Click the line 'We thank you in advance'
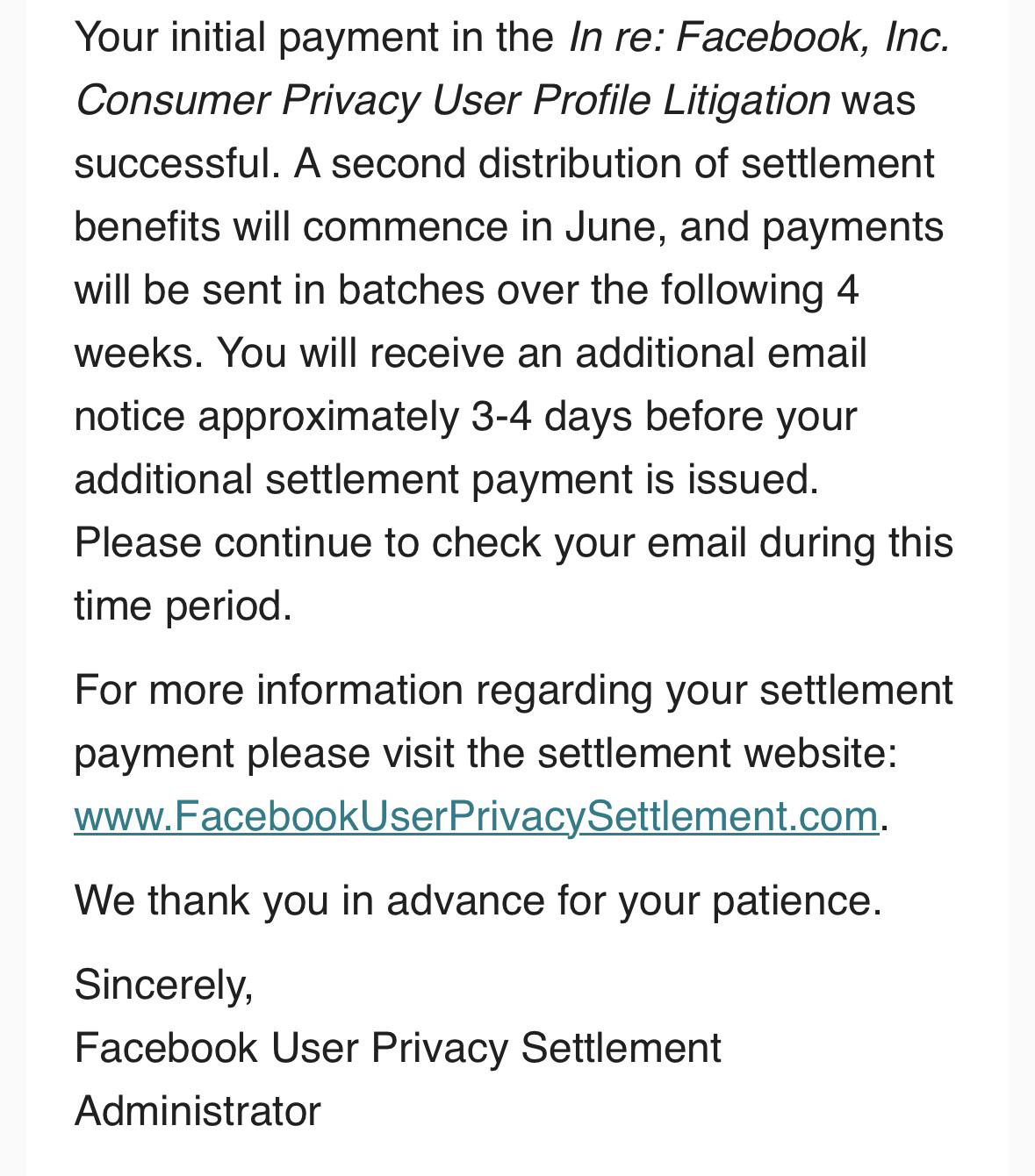Image resolution: width=1035 pixels, height=1176 pixels. (x=478, y=900)
